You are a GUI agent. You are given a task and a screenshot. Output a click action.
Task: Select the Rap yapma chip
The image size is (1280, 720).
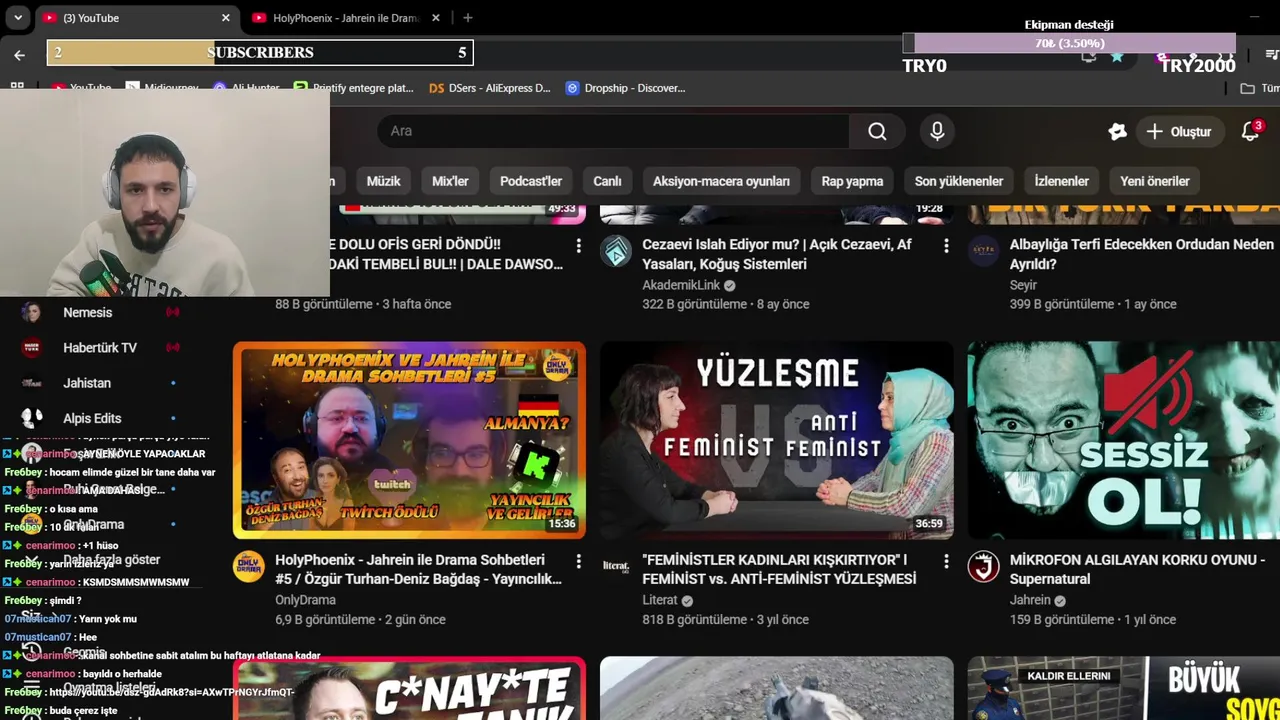852,181
